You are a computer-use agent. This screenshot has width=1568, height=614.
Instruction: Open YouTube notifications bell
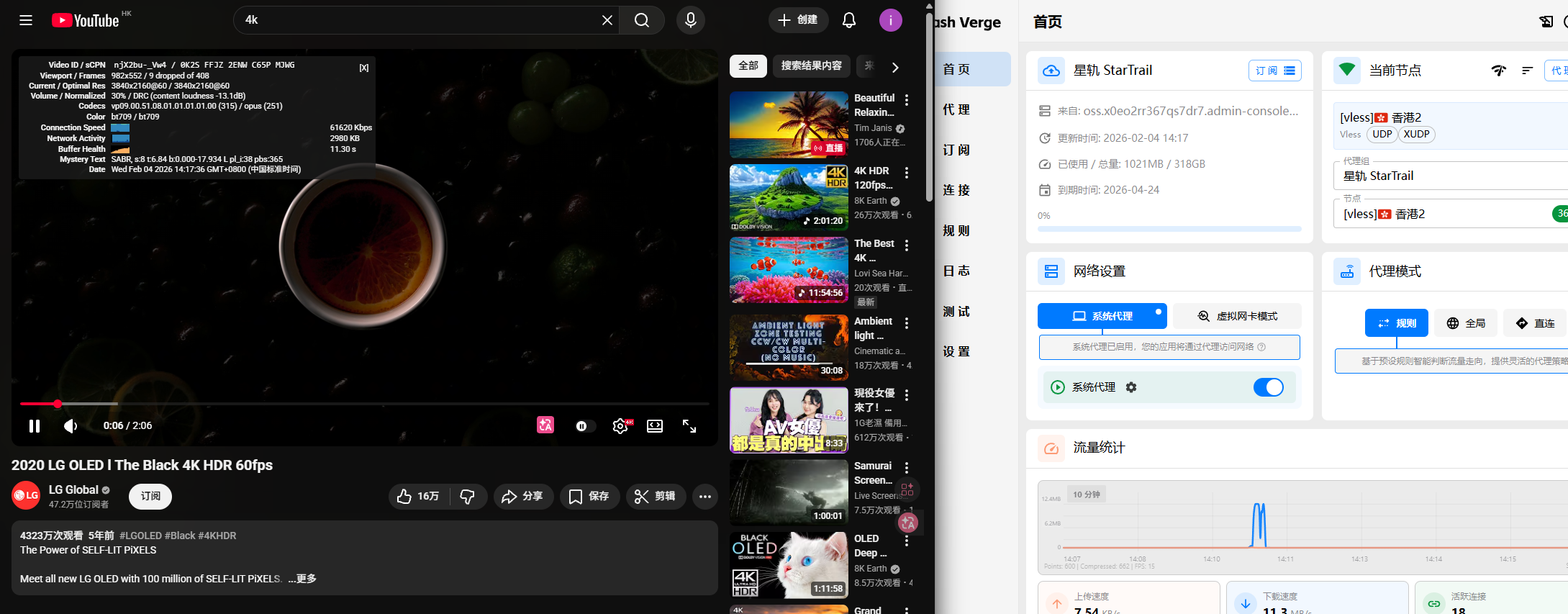(848, 20)
